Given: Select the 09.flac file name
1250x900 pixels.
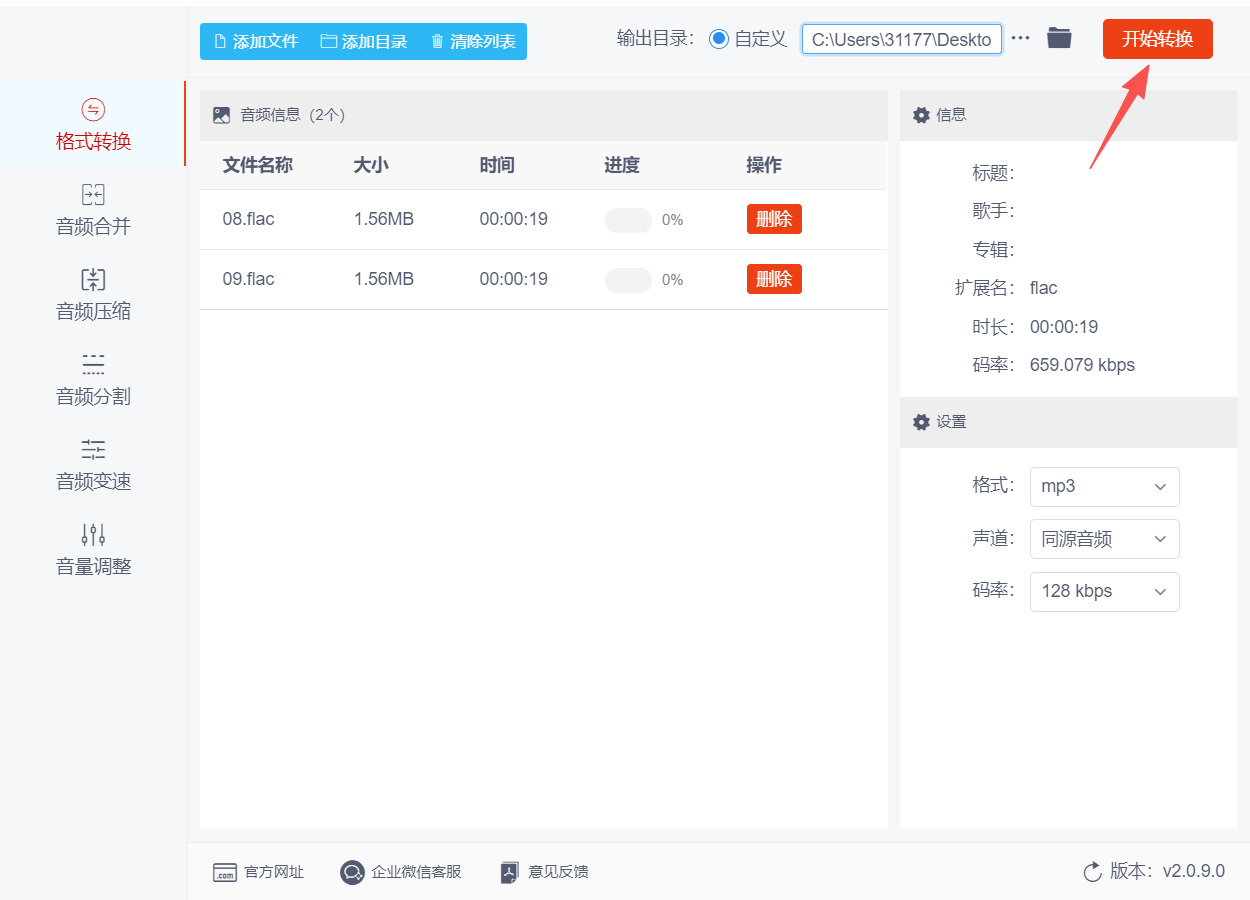Looking at the screenshot, I should point(248,279).
